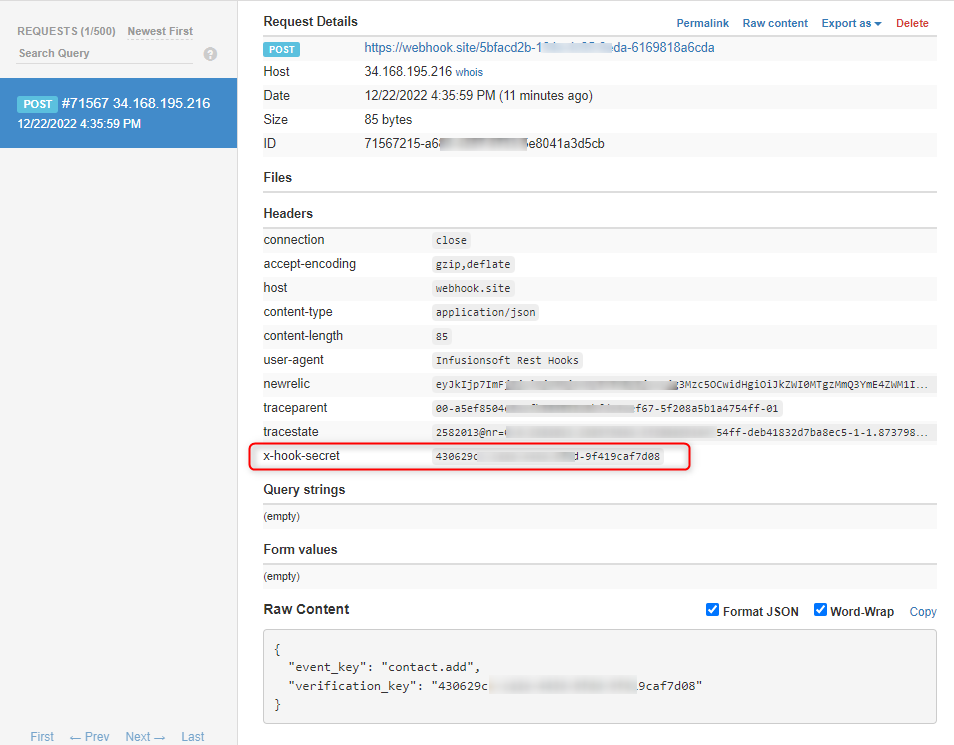
Task: Open the whois link for the host IP
Action: click(469, 72)
